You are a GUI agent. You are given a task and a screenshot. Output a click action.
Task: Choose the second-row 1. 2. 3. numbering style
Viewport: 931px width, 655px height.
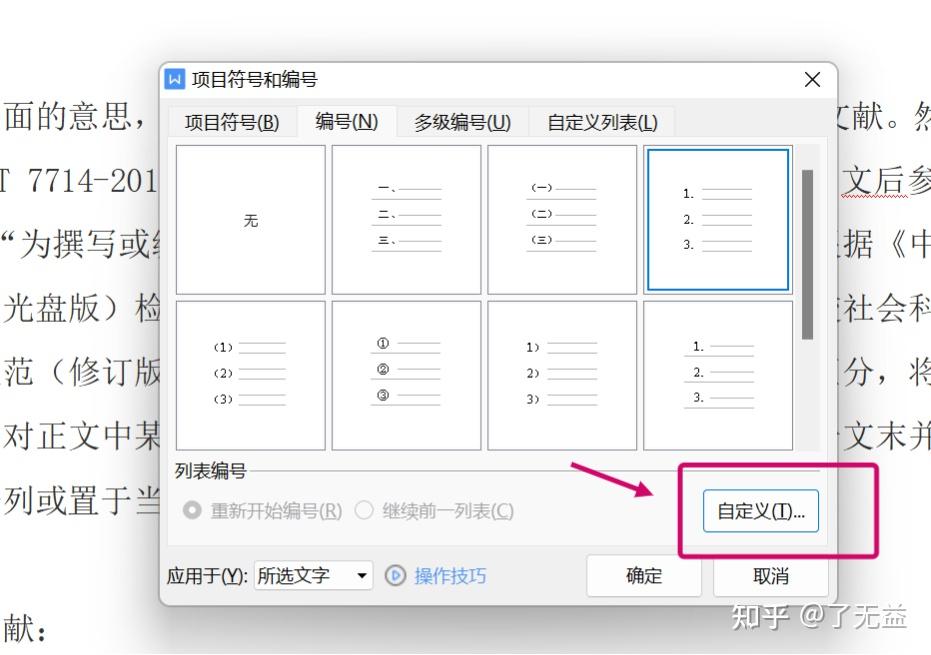point(718,375)
